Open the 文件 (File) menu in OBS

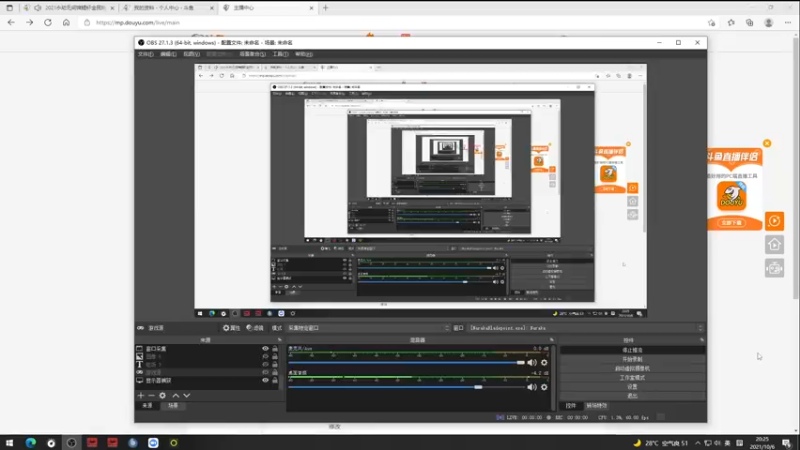145,54
